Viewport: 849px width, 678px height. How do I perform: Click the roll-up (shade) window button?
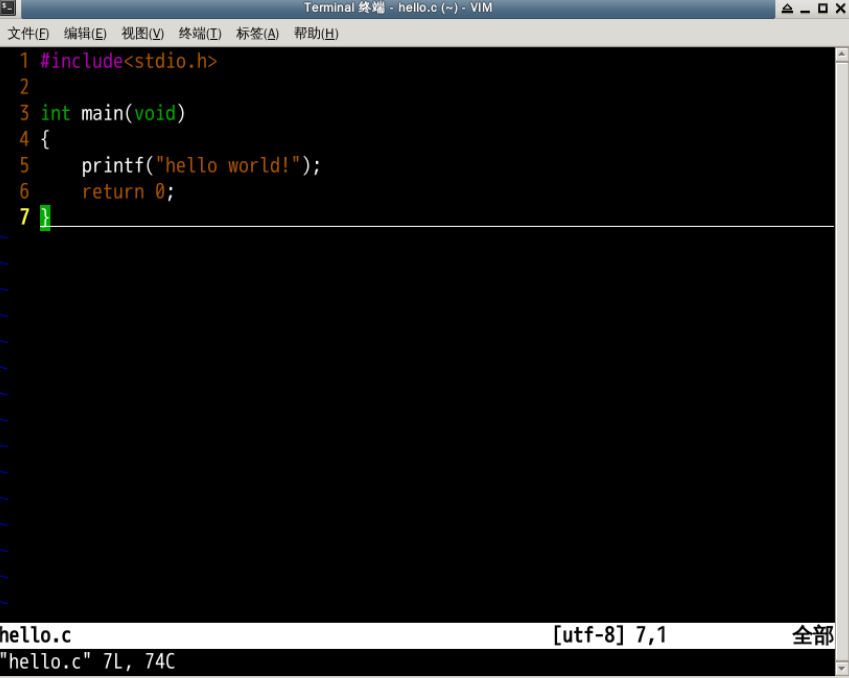pyautogui.click(x=787, y=9)
